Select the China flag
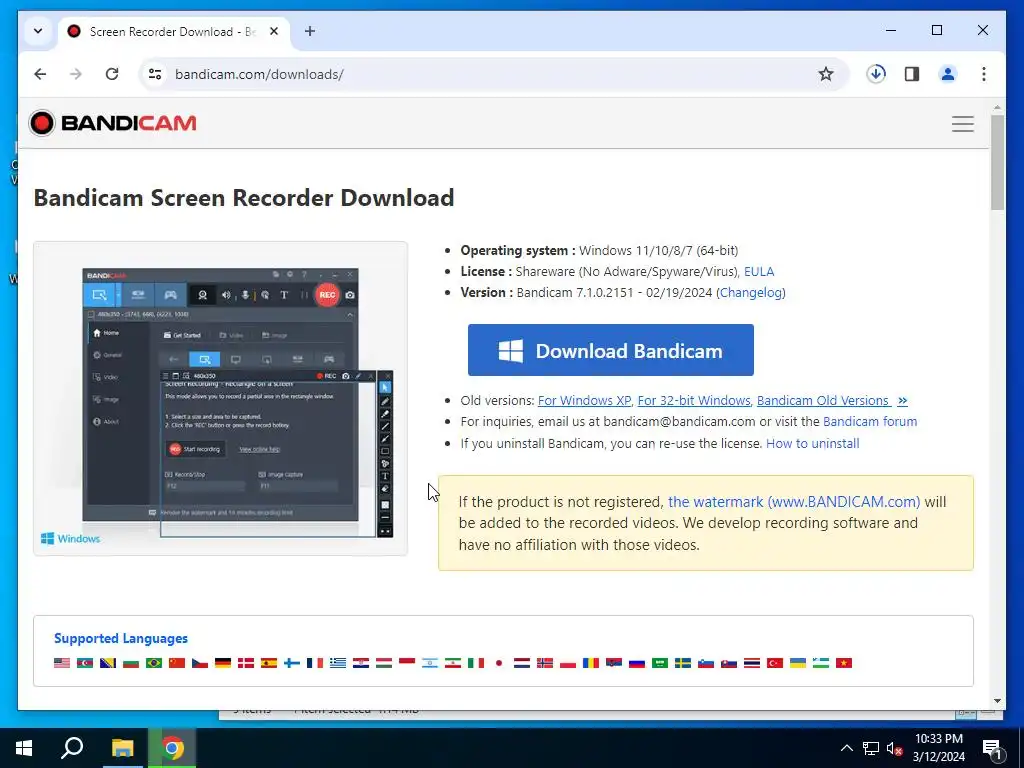1024x768 pixels. point(177,663)
